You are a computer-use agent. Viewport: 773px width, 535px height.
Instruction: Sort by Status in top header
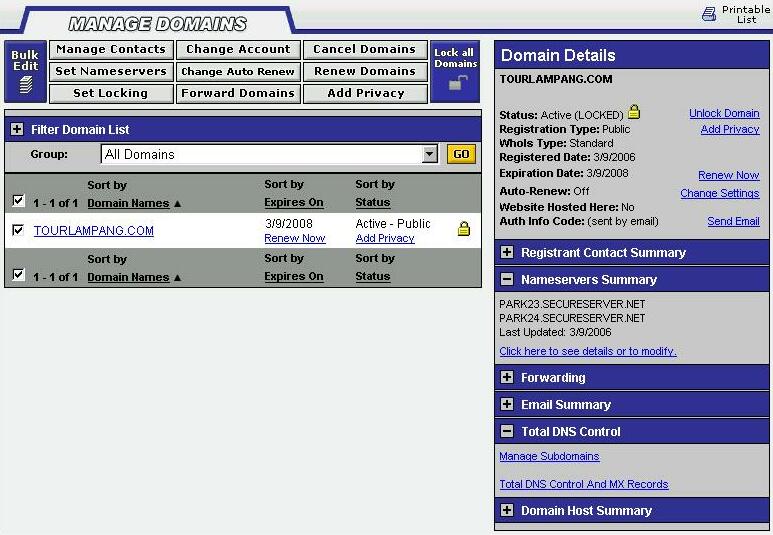[x=373, y=202]
